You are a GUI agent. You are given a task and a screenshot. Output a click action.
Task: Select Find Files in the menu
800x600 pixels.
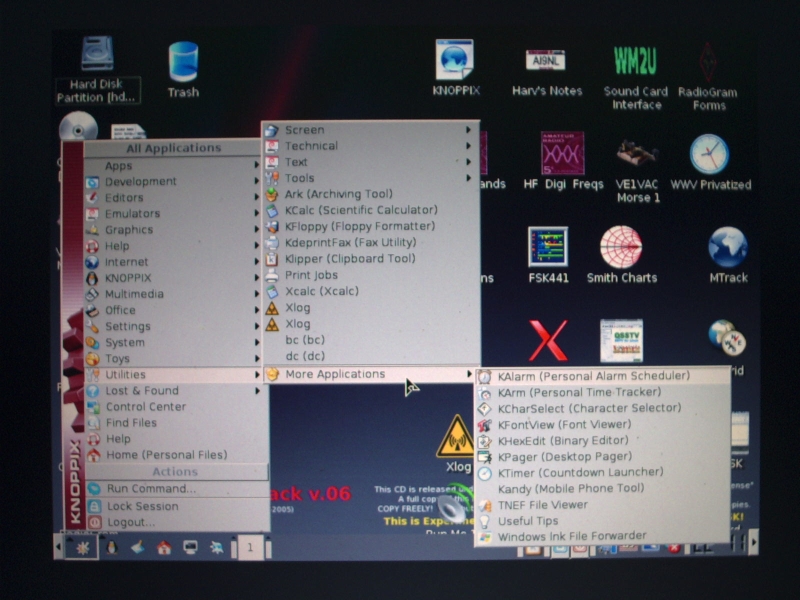coord(176,422)
